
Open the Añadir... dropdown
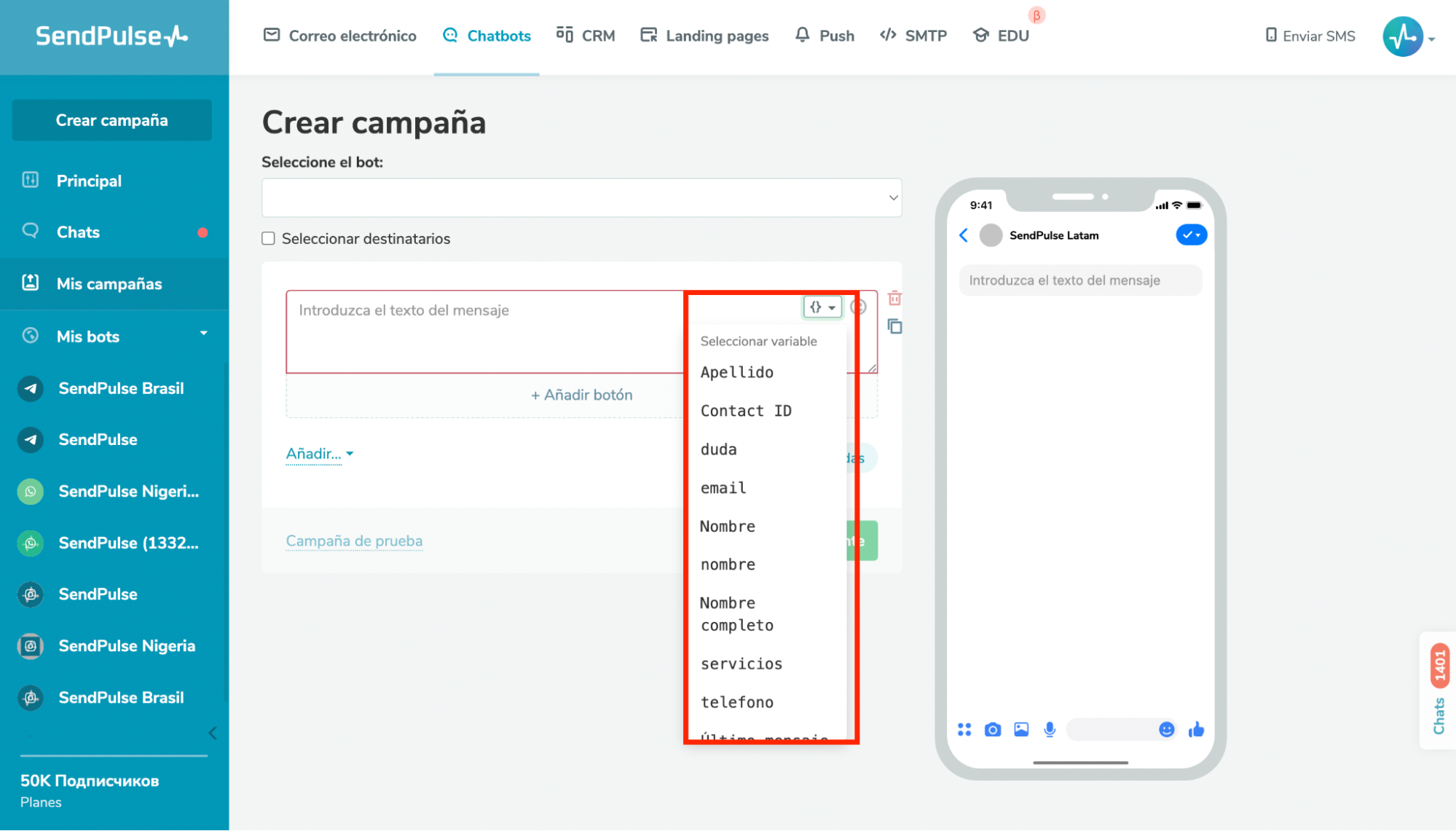click(320, 454)
